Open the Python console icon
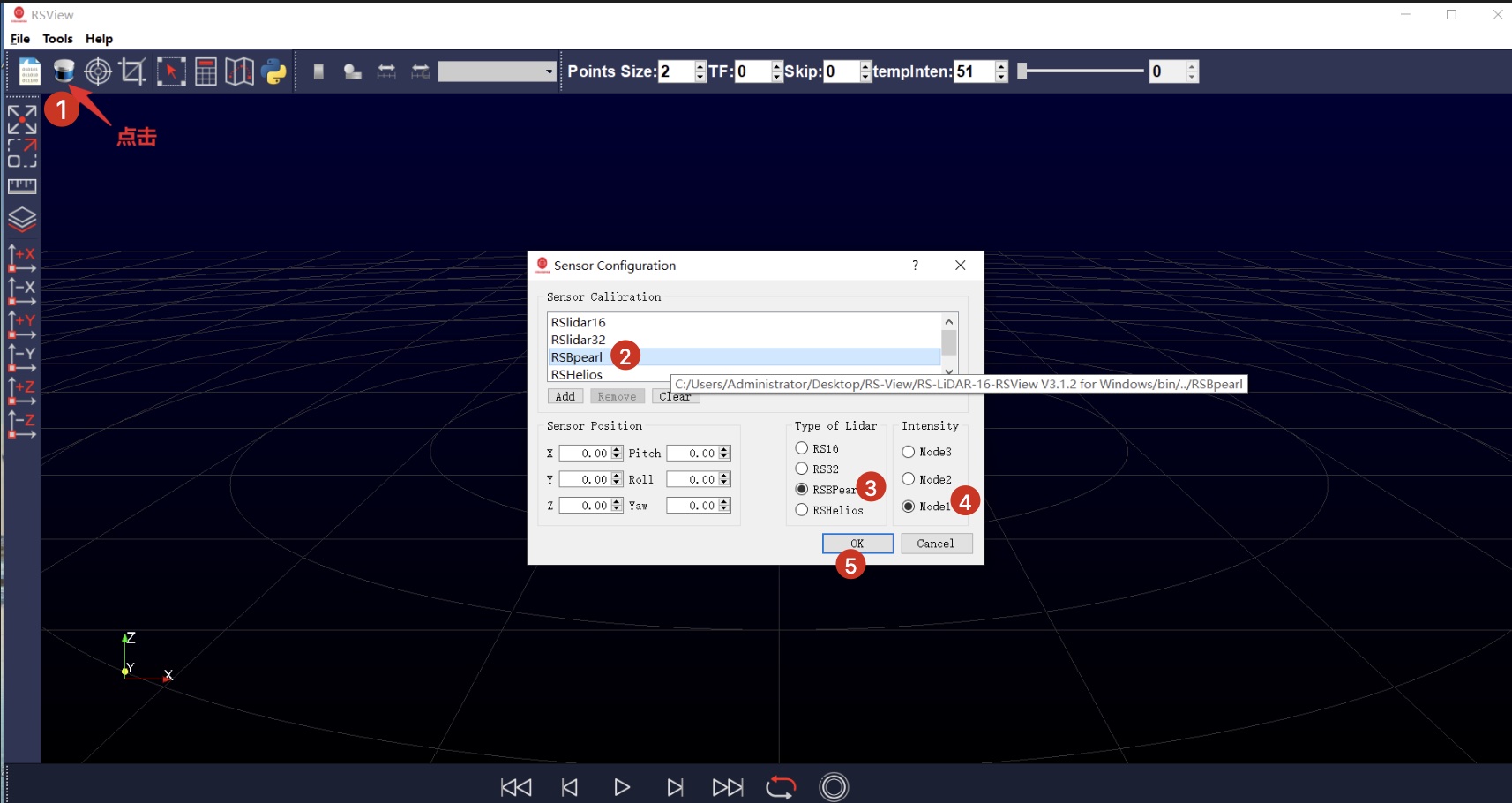This screenshot has height=803, width=1512. point(274,71)
